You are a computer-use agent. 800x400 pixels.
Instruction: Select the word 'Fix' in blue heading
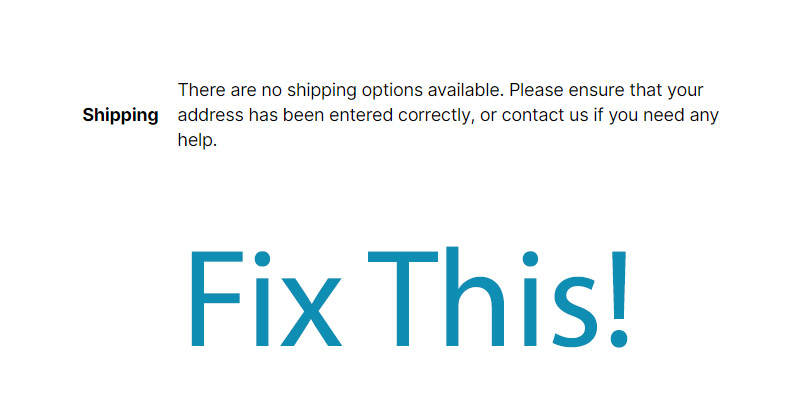tap(266, 299)
